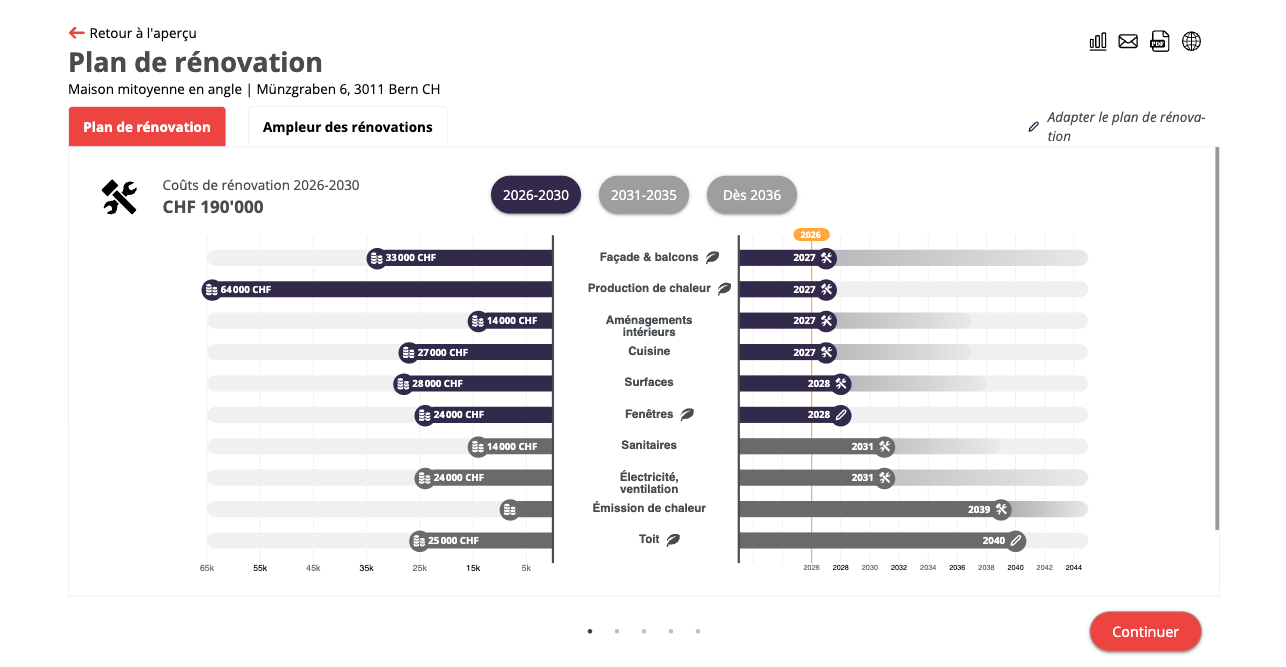Image resolution: width=1286 pixels, height=667 pixels.
Task: Click the envelope email icon
Action: coord(1128,41)
